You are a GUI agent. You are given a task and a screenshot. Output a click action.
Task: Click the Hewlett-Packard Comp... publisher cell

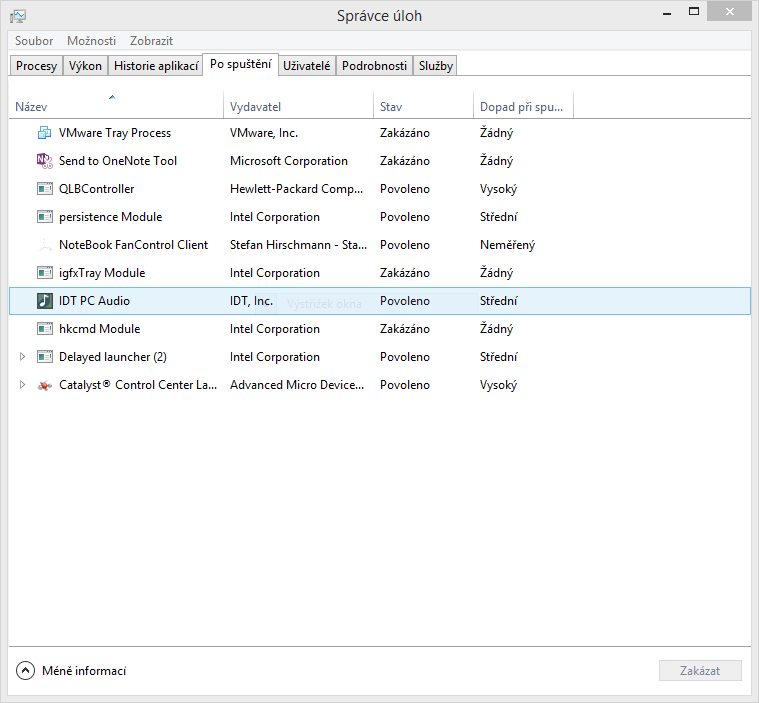[296, 189]
